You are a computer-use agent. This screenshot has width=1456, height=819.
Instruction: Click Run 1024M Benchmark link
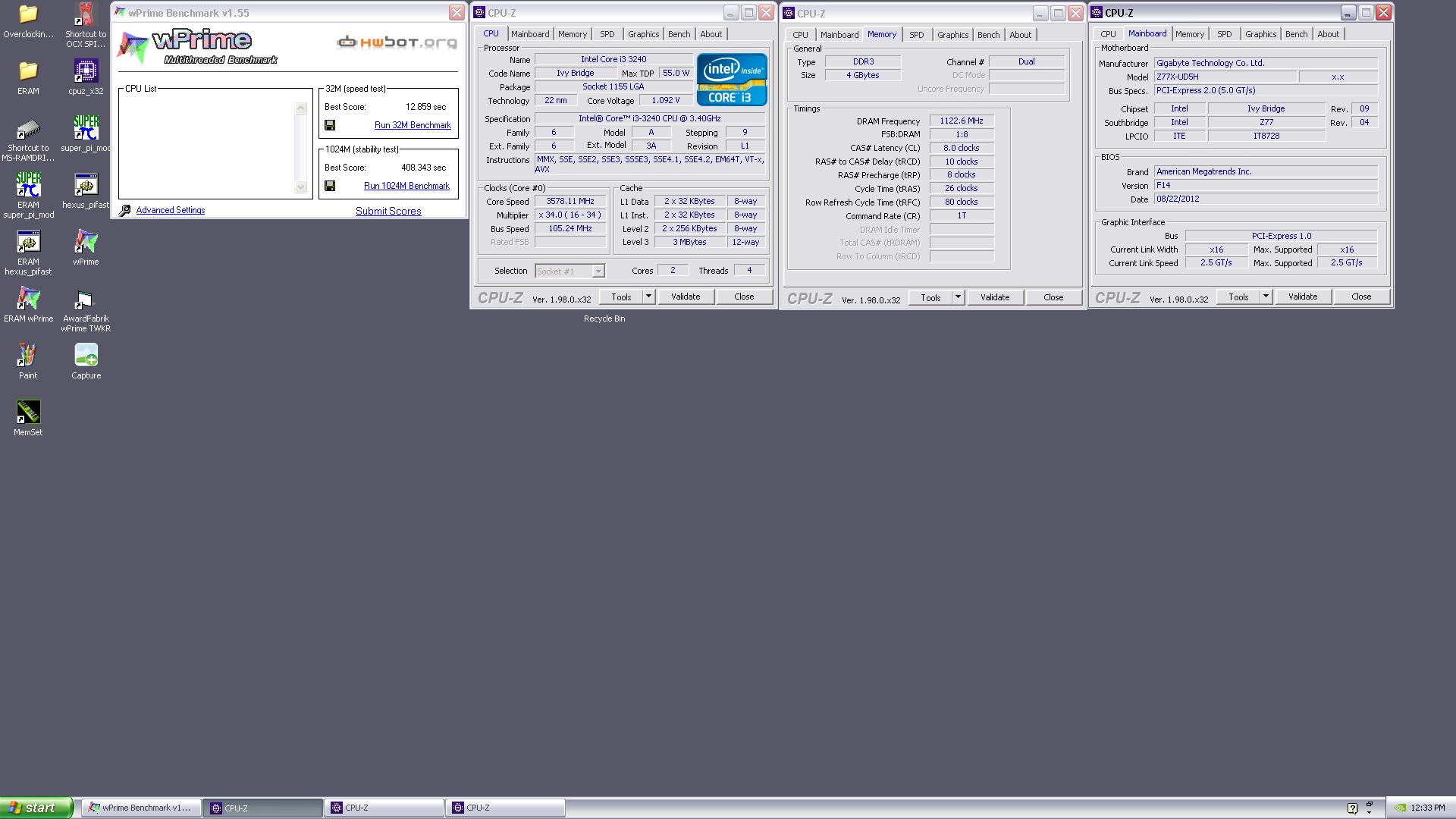(406, 186)
